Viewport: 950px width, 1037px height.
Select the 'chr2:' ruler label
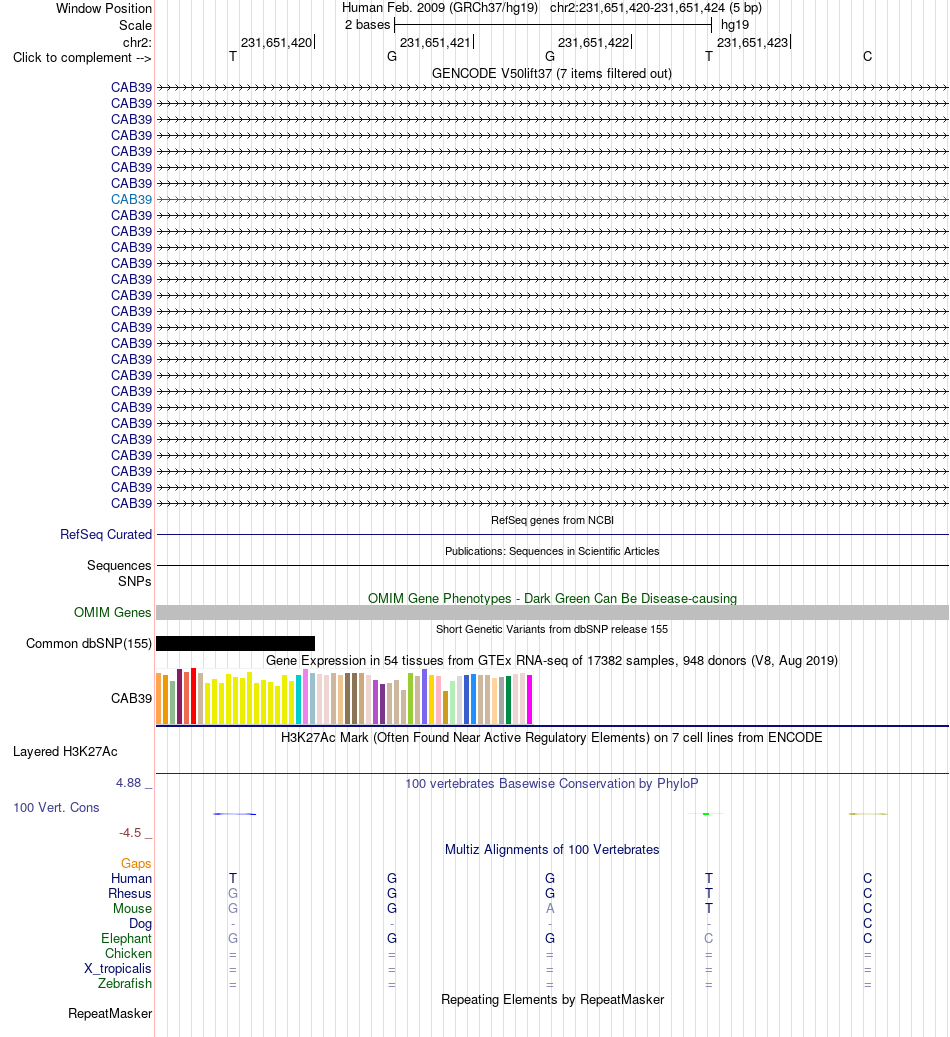[137, 43]
